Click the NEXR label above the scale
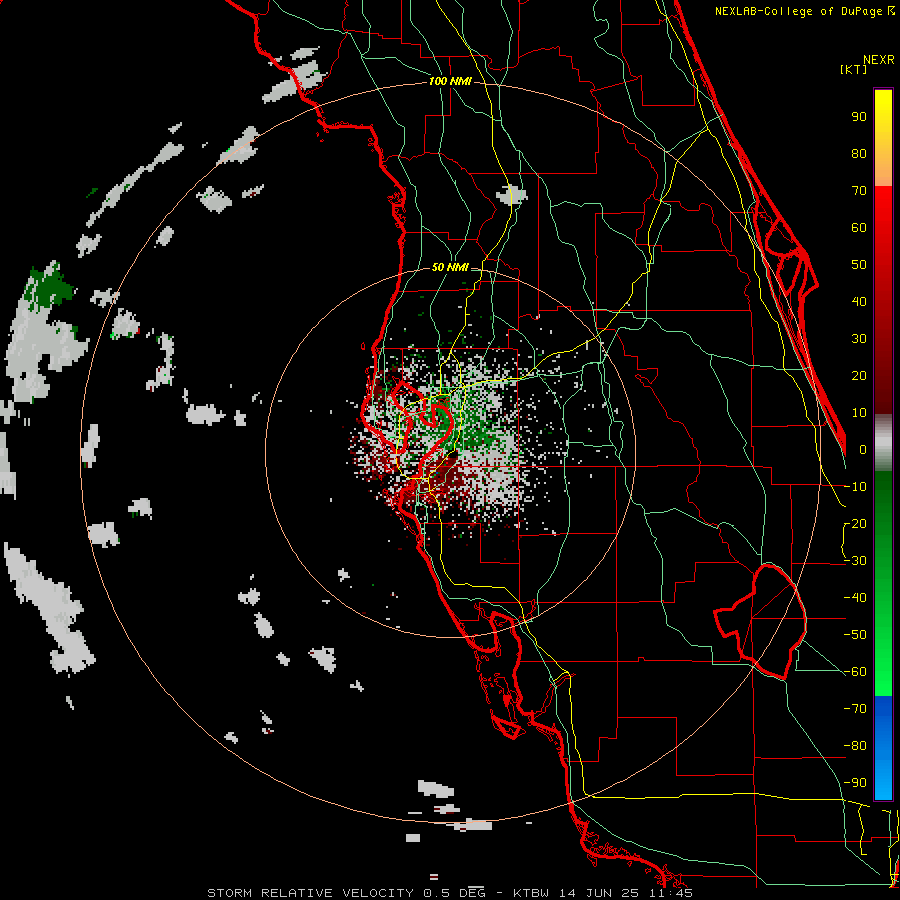This screenshot has width=900, height=900. (x=879, y=60)
